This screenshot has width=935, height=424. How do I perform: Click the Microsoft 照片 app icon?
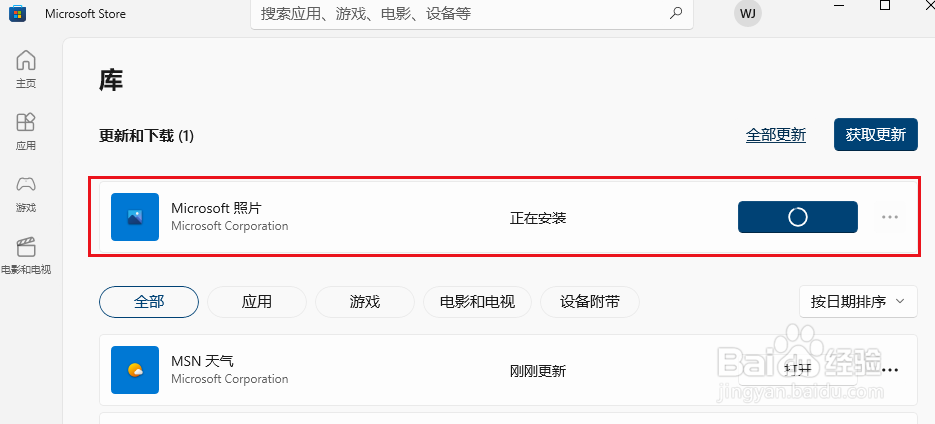(x=135, y=217)
